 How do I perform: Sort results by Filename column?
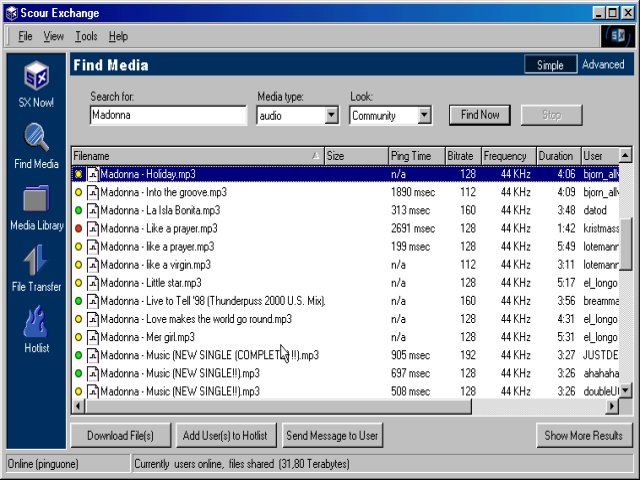click(198, 156)
